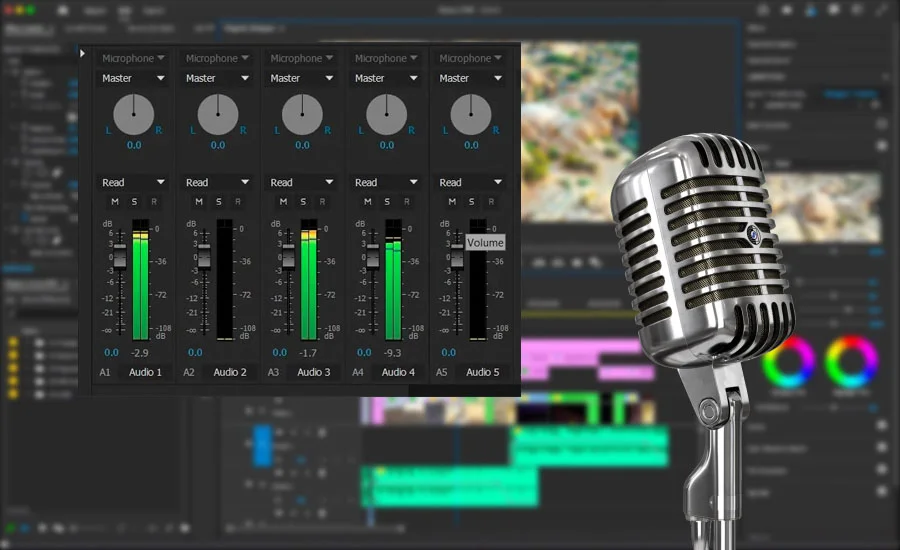Open Master output dropdown on Audio 3

[301, 78]
